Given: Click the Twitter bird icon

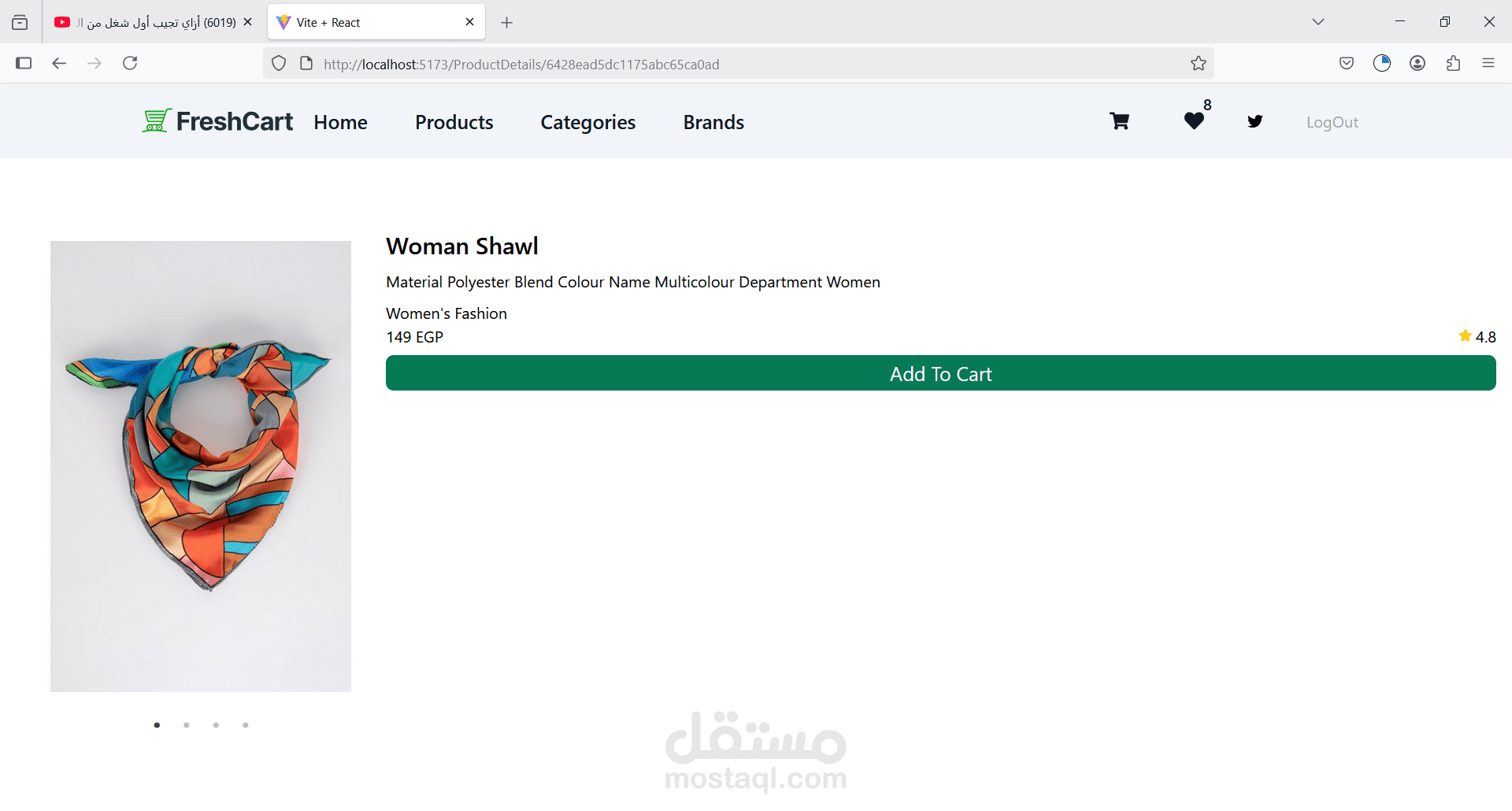Looking at the screenshot, I should pyautogui.click(x=1255, y=121).
